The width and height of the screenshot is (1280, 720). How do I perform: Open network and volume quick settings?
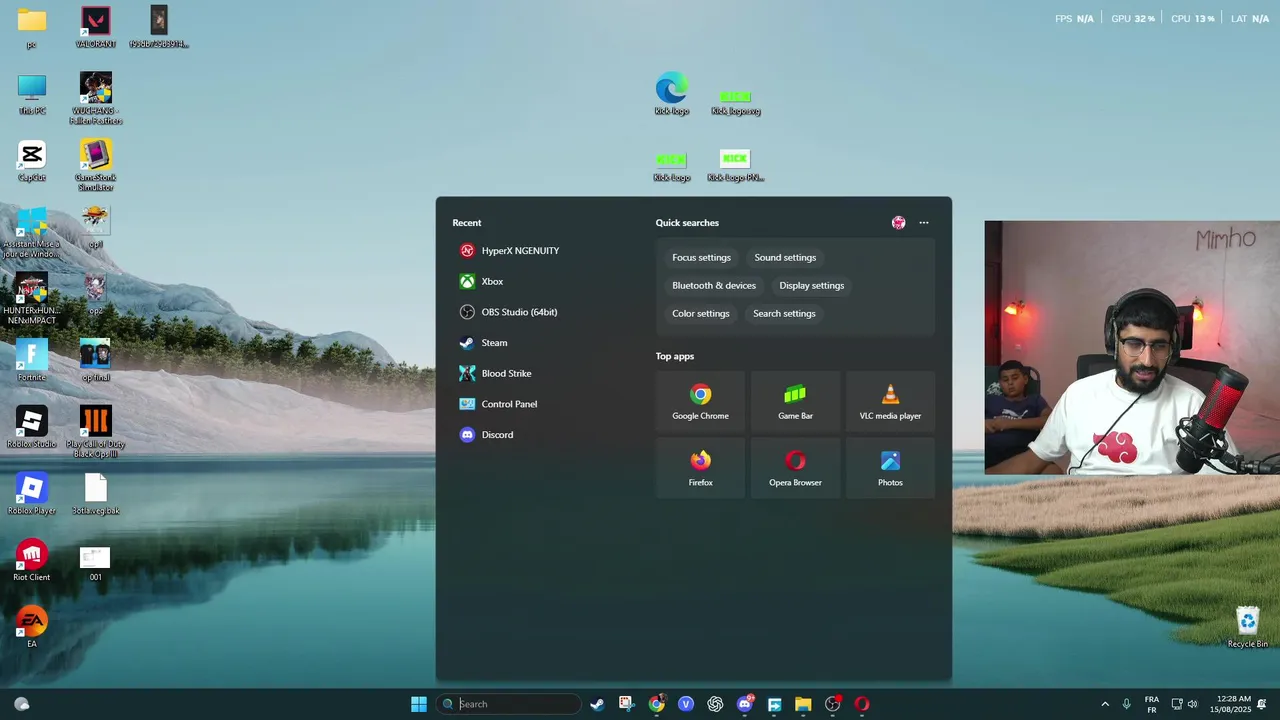pos(1186,704)
